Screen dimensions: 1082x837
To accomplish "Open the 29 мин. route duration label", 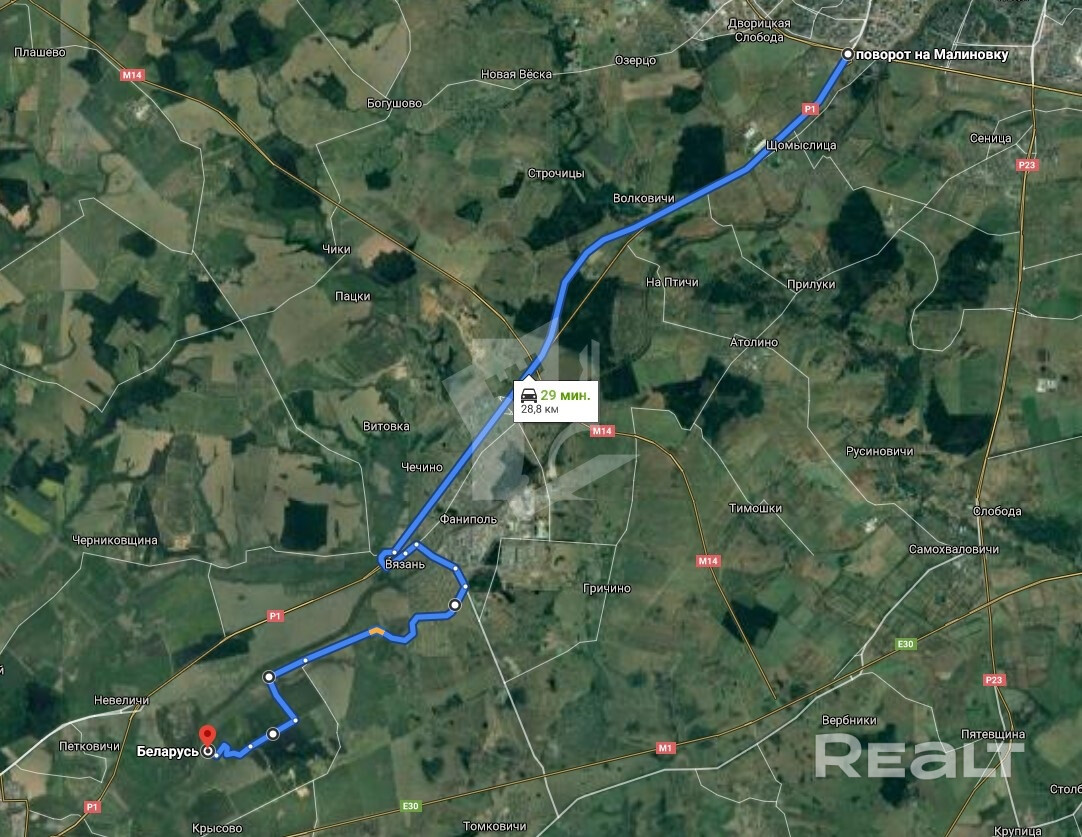I will point(565,395).
